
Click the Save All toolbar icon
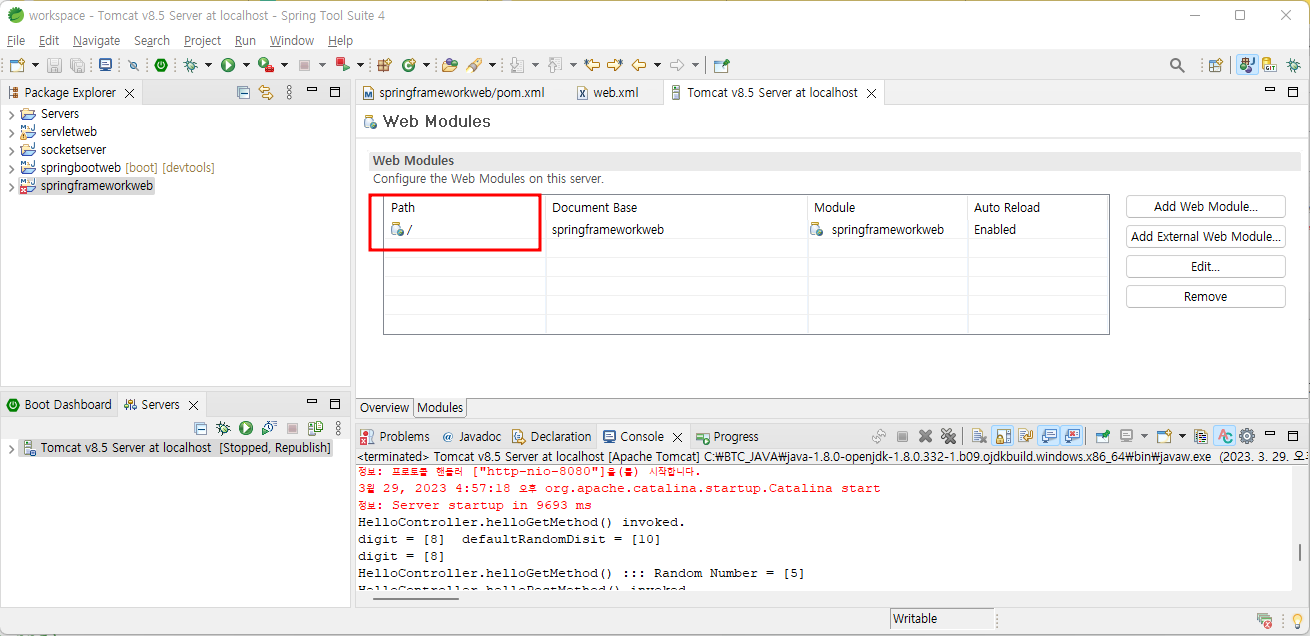(x=77, y=65)
